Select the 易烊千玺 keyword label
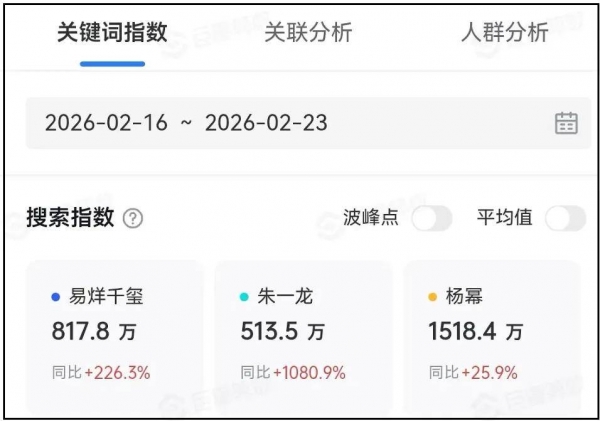The width and height of the screenshot is (600, 421). click(108, 297)
